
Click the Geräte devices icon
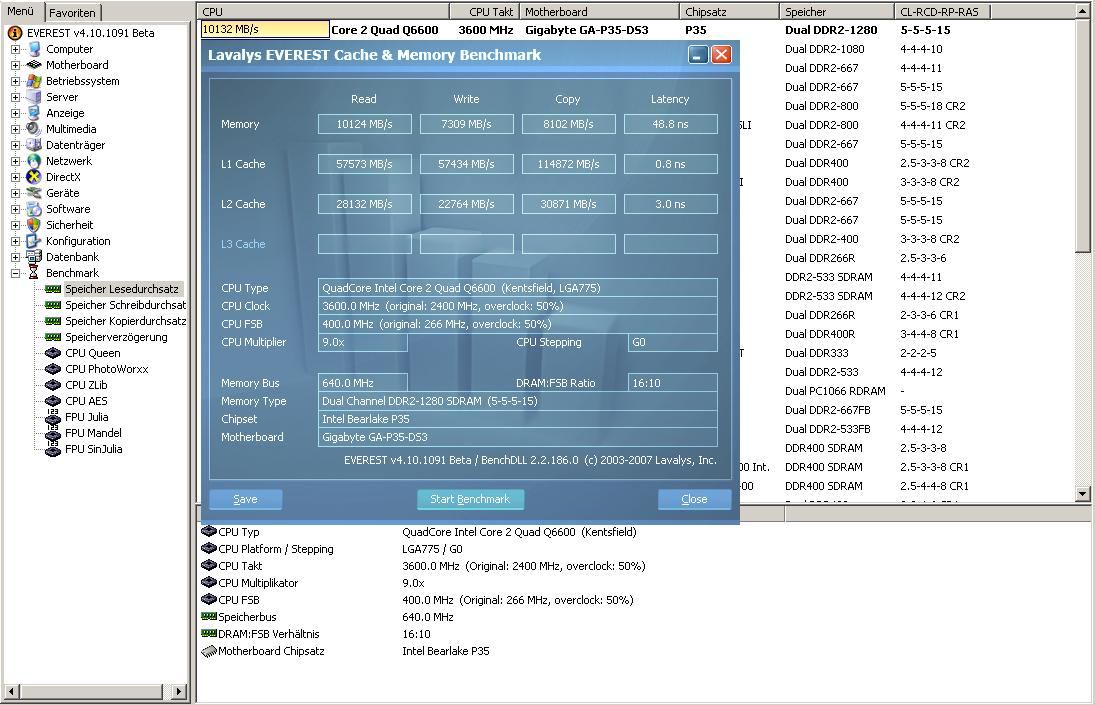[x=34, y=193]
